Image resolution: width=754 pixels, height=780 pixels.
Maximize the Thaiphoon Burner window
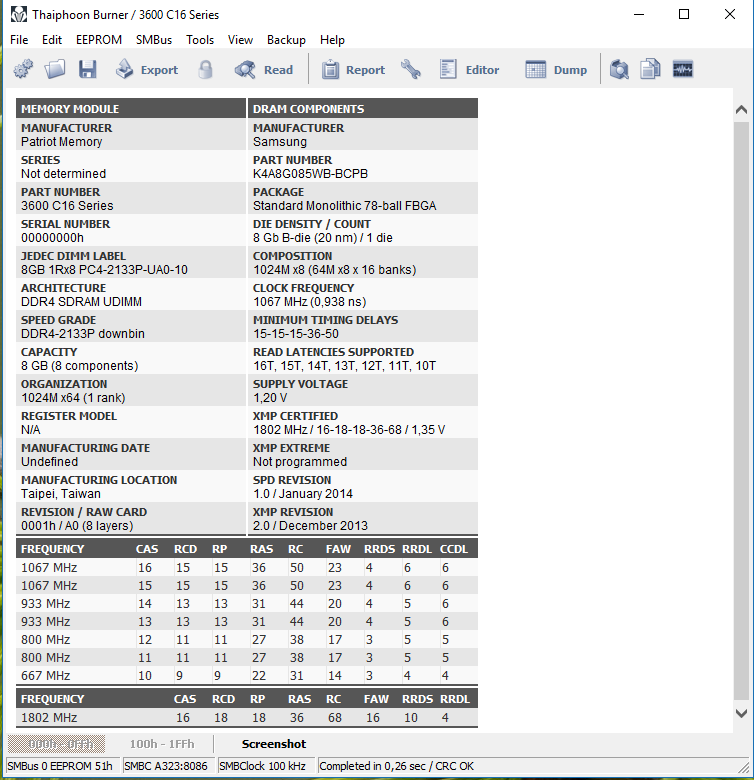pos(684,14)
